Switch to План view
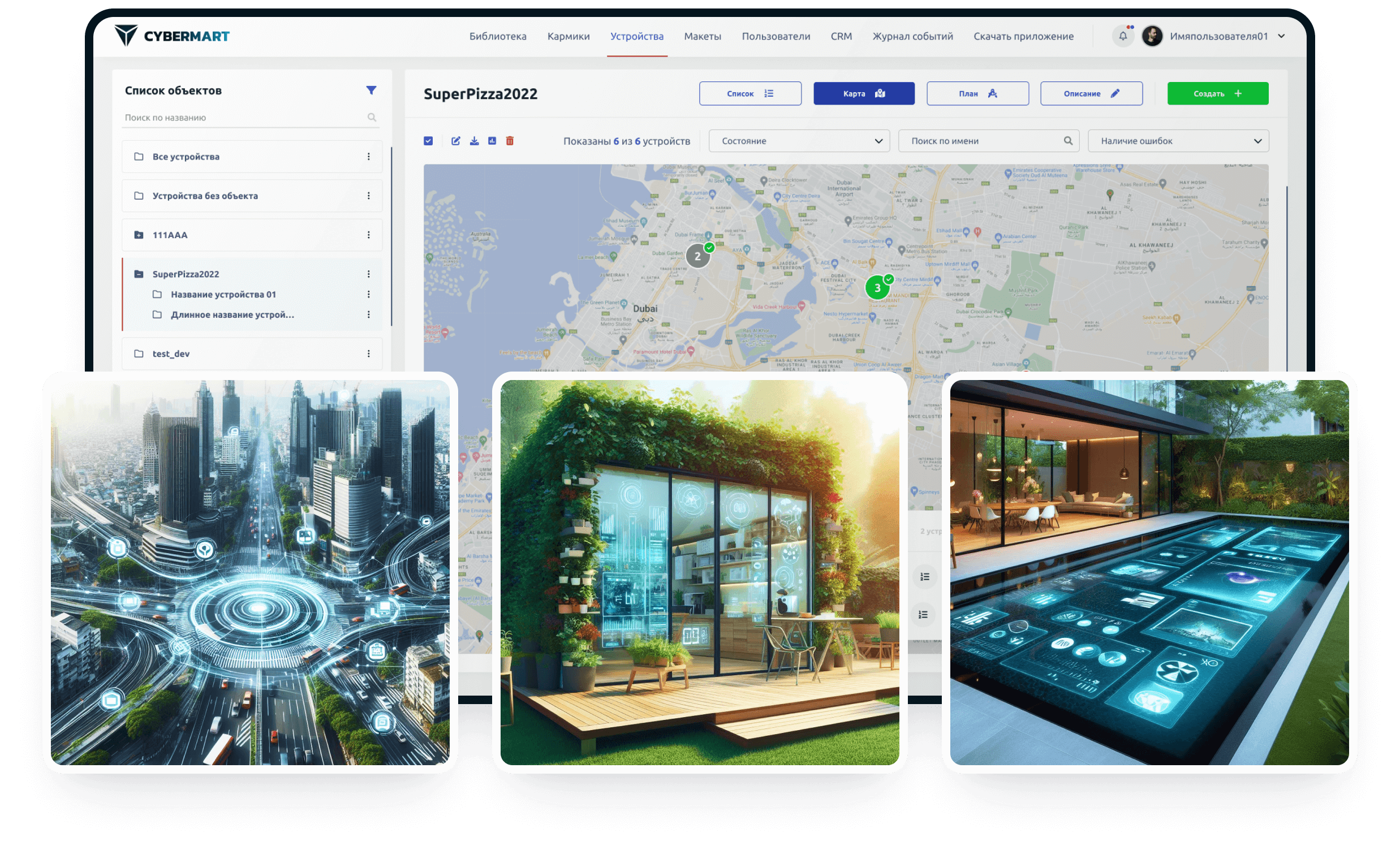This screenshot has width=1400, height=850. 977,93
